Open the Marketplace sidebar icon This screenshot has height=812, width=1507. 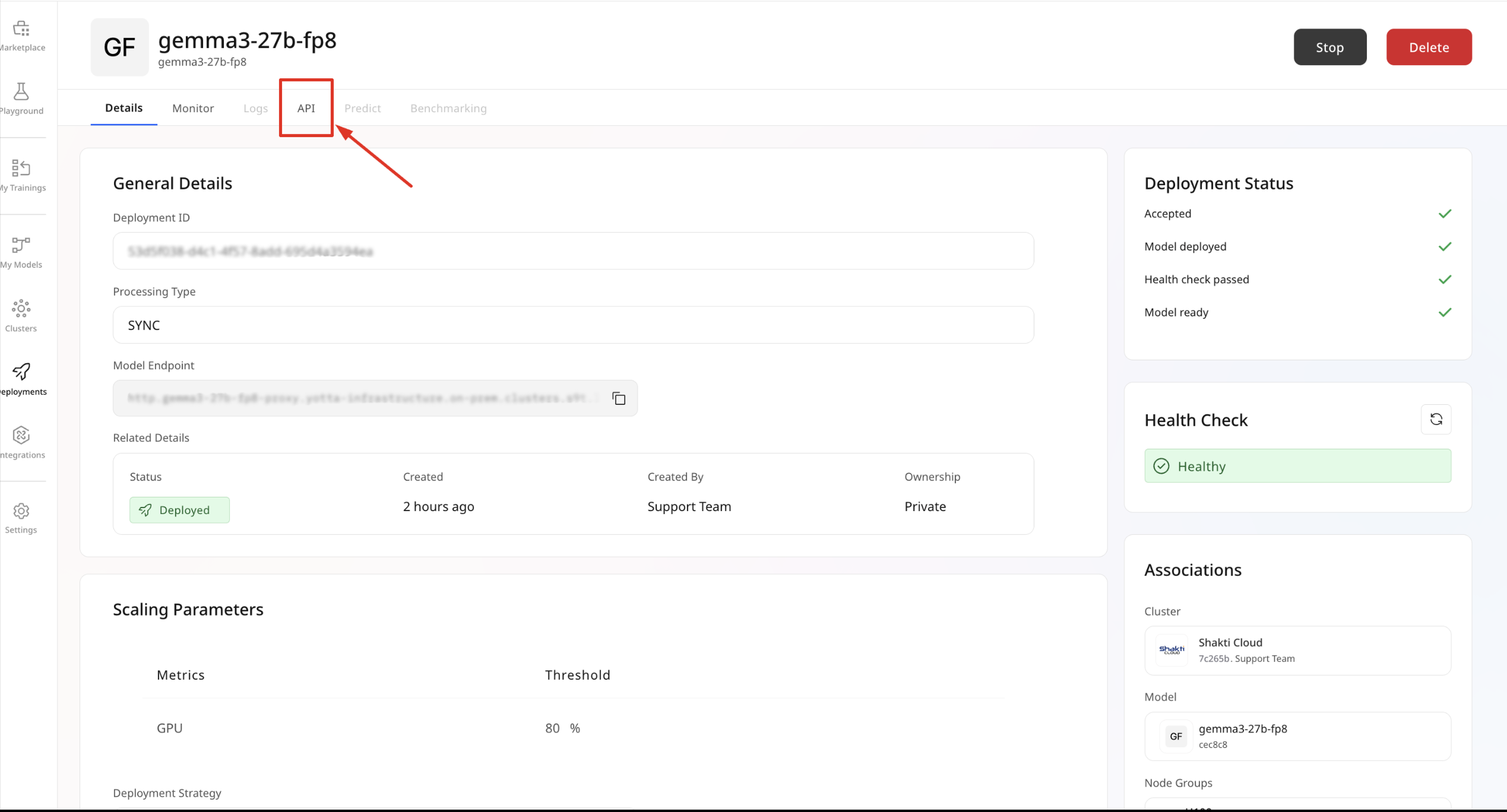pyautogui.click(x=21, y=28)
